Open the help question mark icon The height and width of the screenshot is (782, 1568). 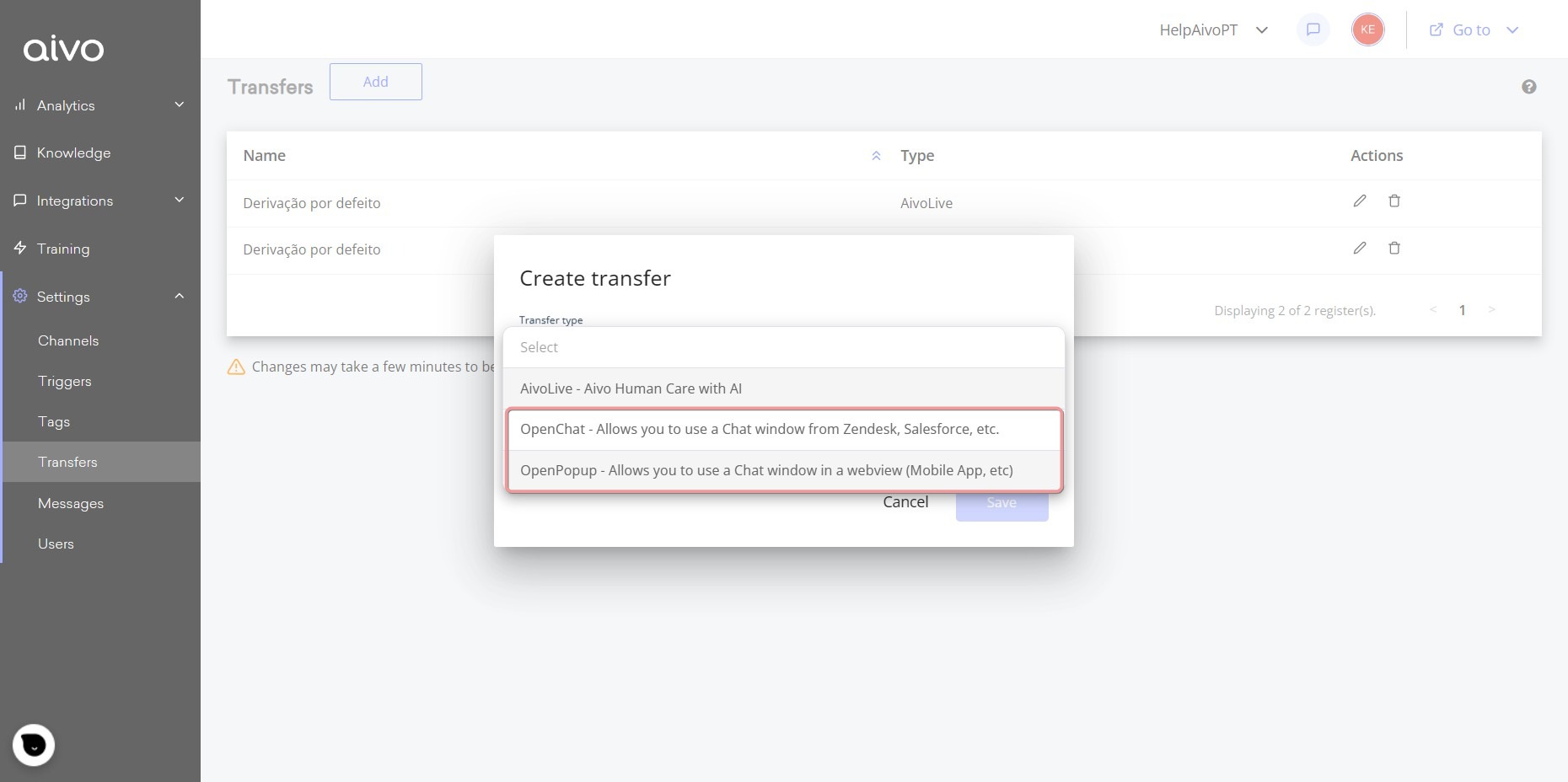click(x=1528, y=87)
